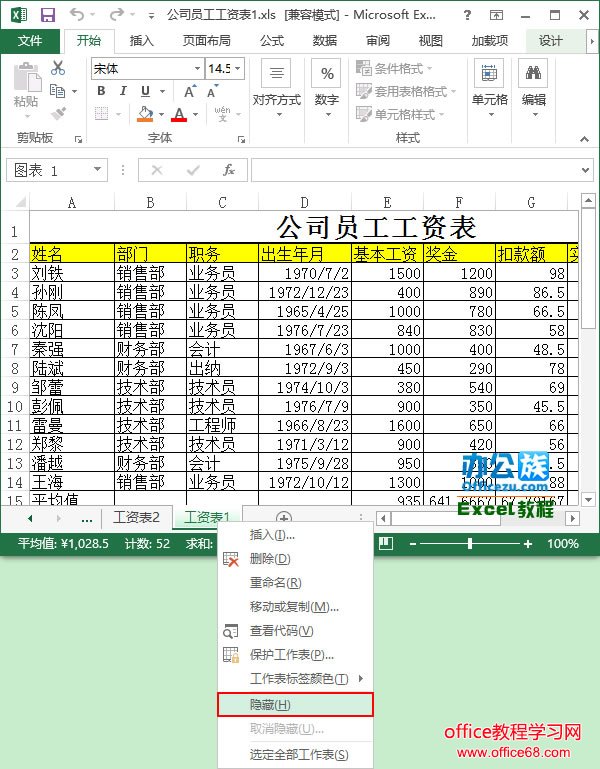This screenshot has width=600, height=769.
Task: Click the Format Painter brush icon
Action: (x=58, y=114)
